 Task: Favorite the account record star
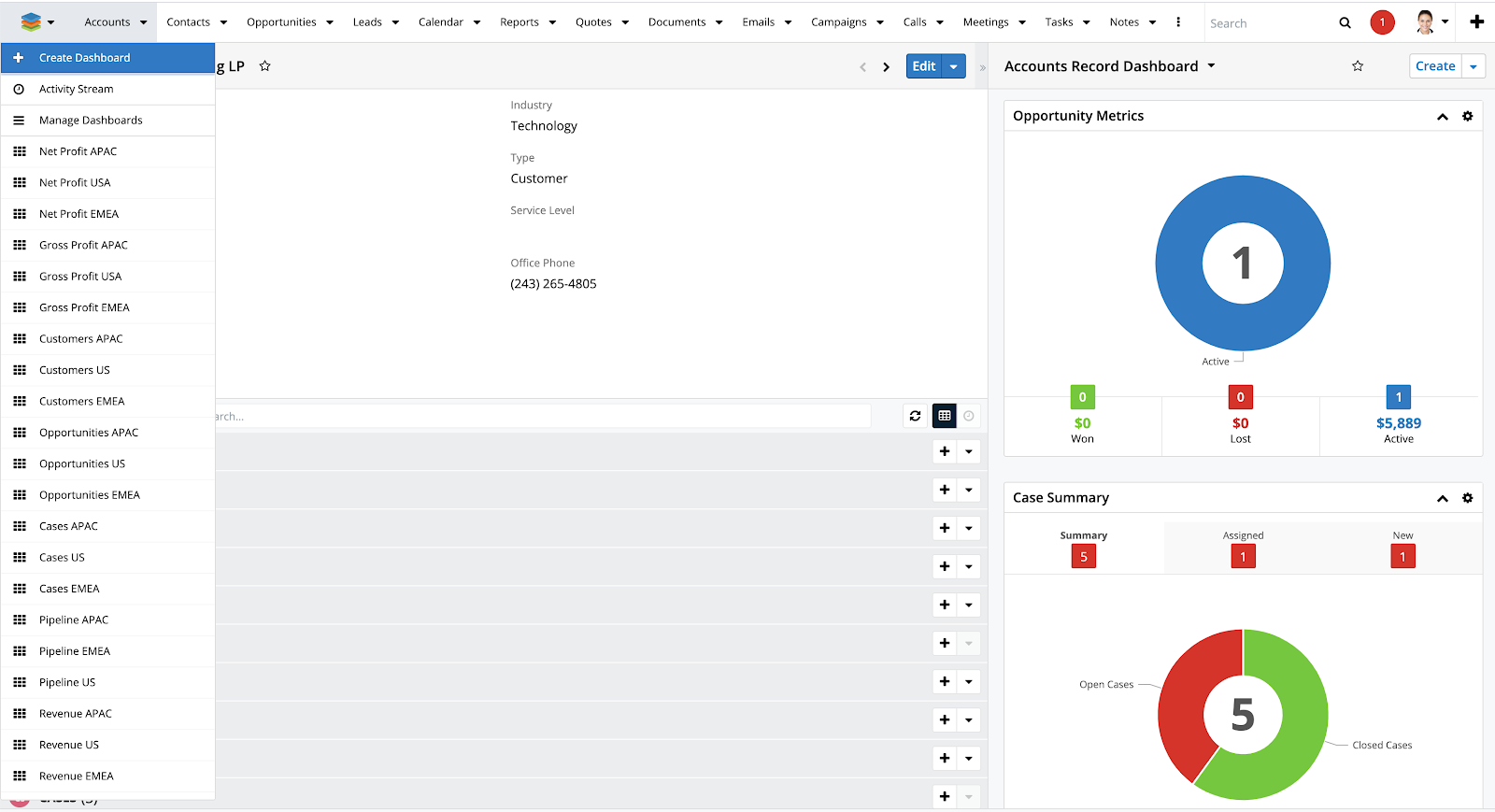pos(265,66)
